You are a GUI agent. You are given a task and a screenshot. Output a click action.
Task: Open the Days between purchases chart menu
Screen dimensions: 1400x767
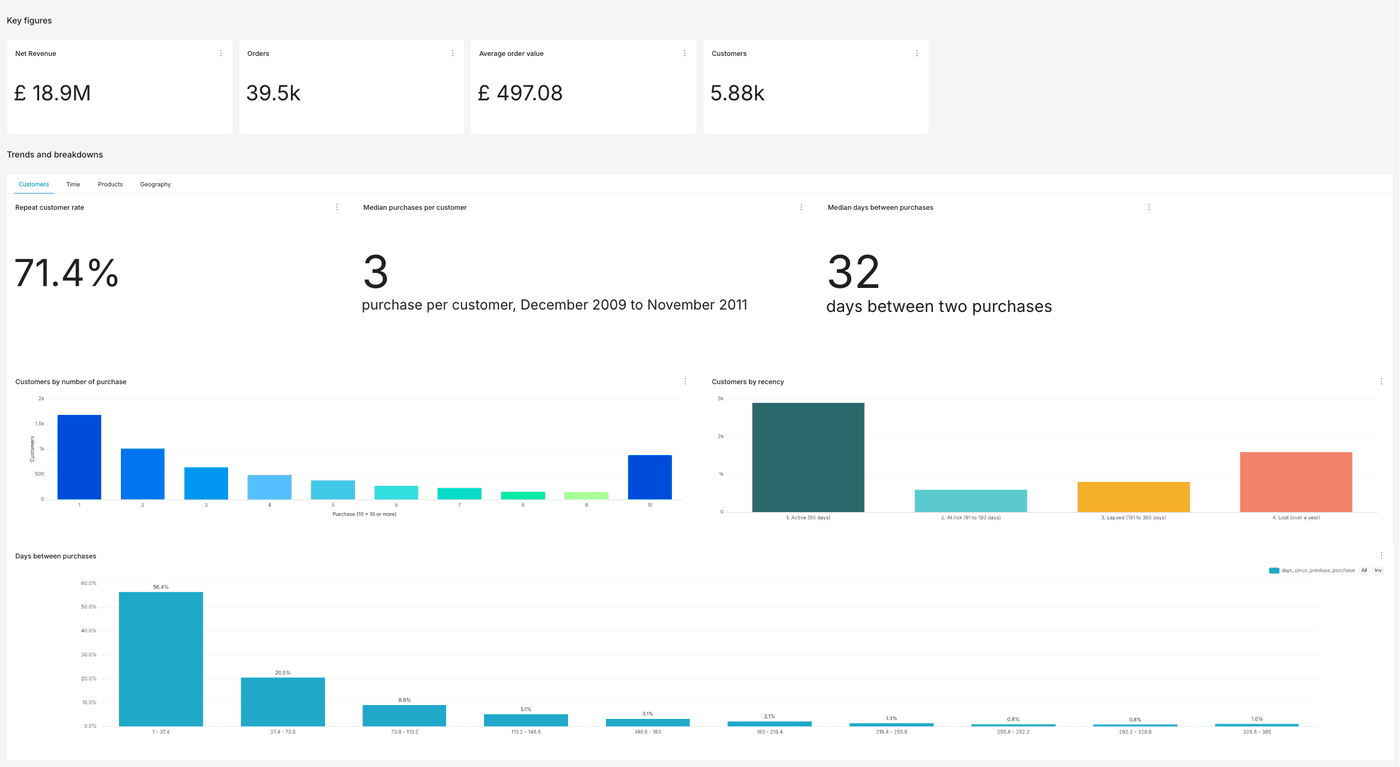(x=1382, y=556)
